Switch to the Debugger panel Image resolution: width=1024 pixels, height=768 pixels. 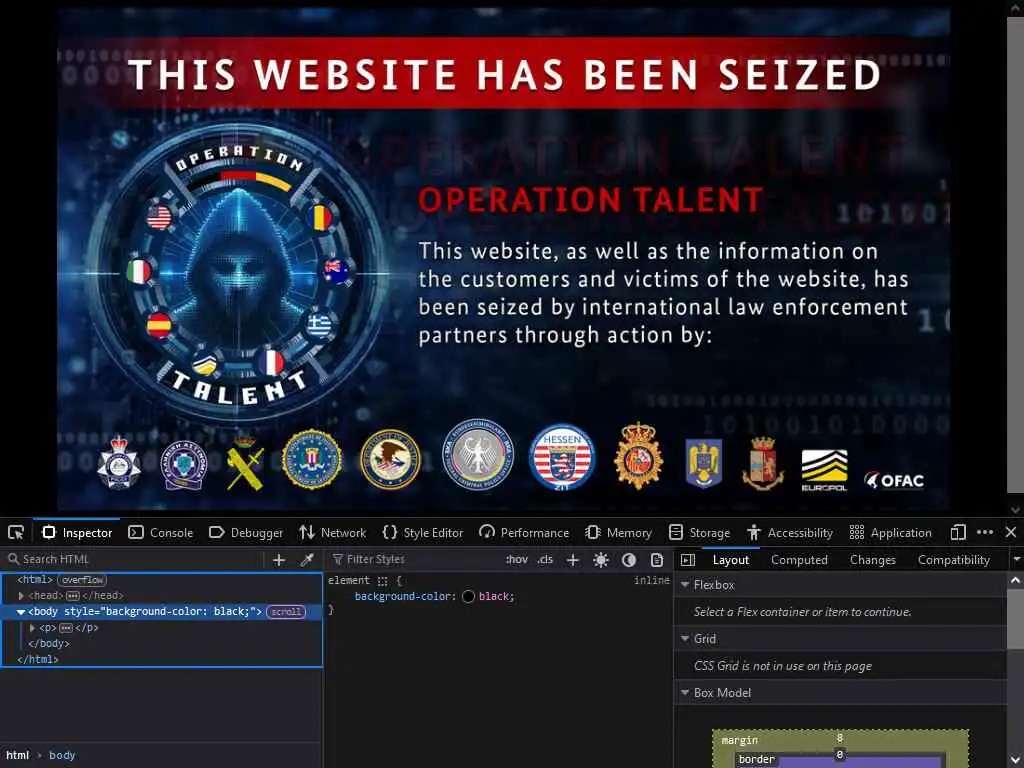246,532
